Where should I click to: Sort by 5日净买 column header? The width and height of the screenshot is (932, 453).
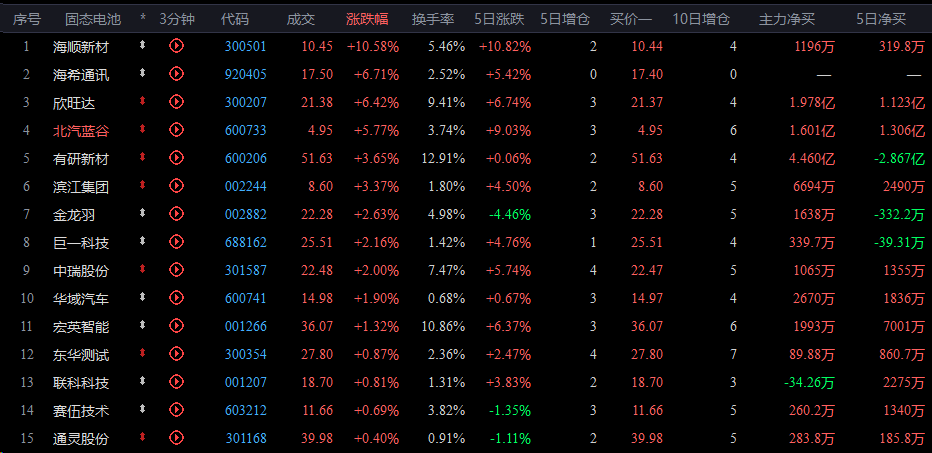[881, 19]
